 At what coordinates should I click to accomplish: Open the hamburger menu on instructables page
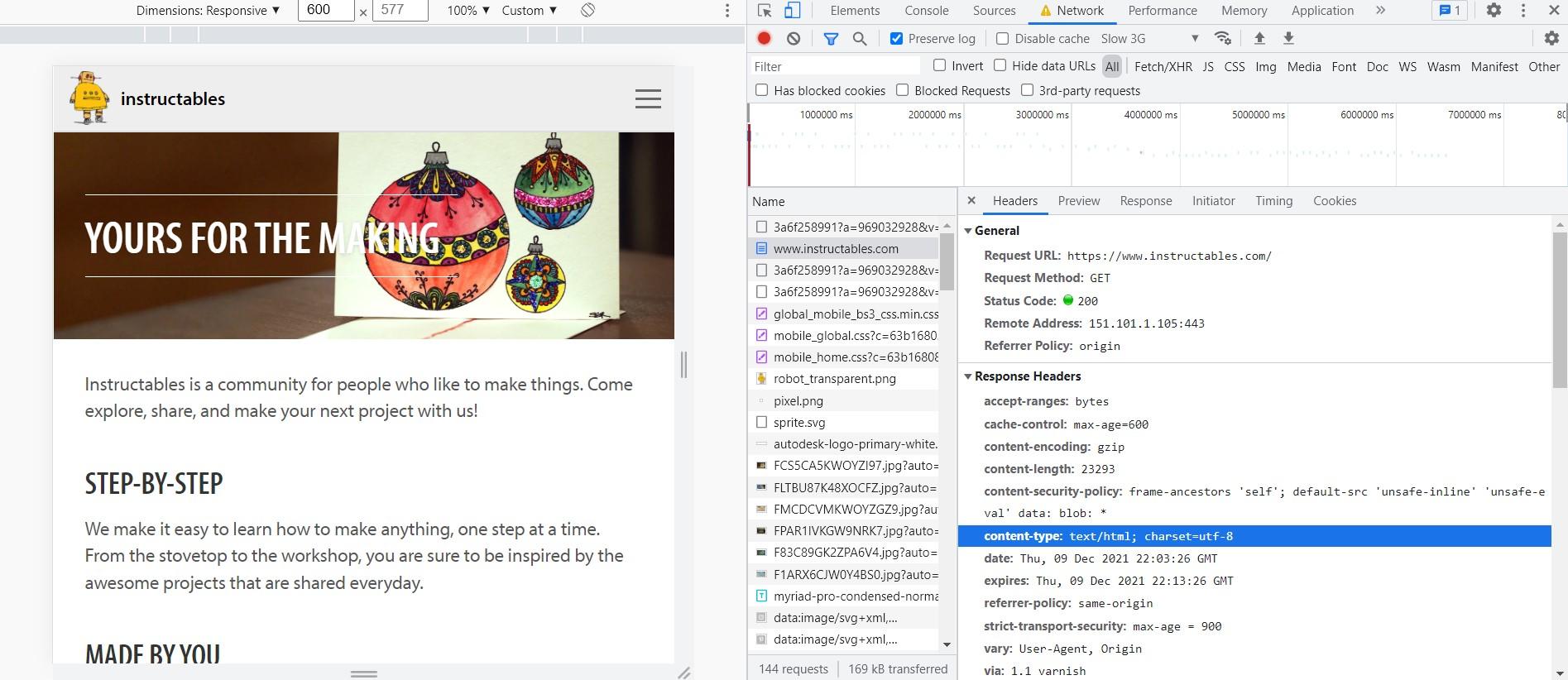point(648,99)
